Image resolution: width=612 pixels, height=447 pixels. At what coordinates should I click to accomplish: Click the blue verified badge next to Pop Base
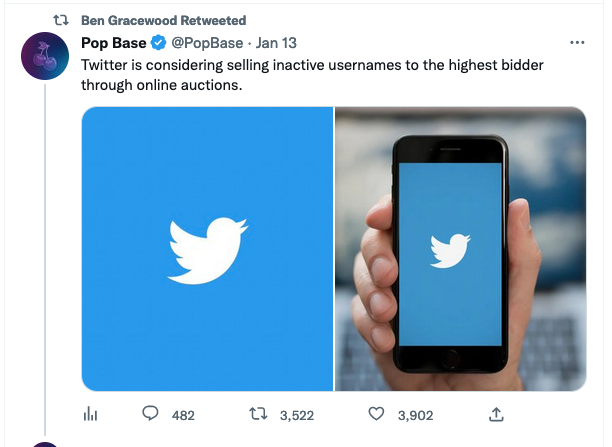pos(158,43)
